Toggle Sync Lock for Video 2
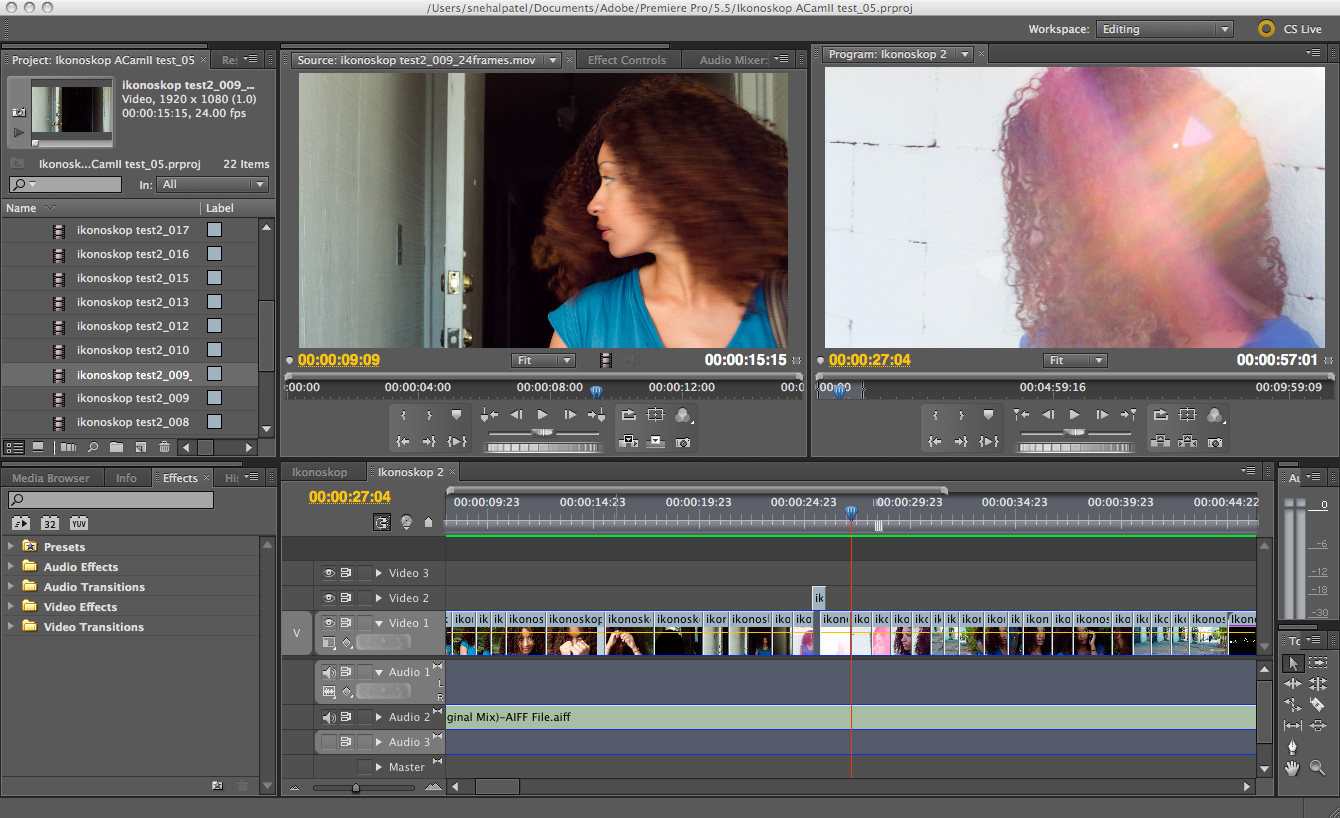 tap(346, 598)
